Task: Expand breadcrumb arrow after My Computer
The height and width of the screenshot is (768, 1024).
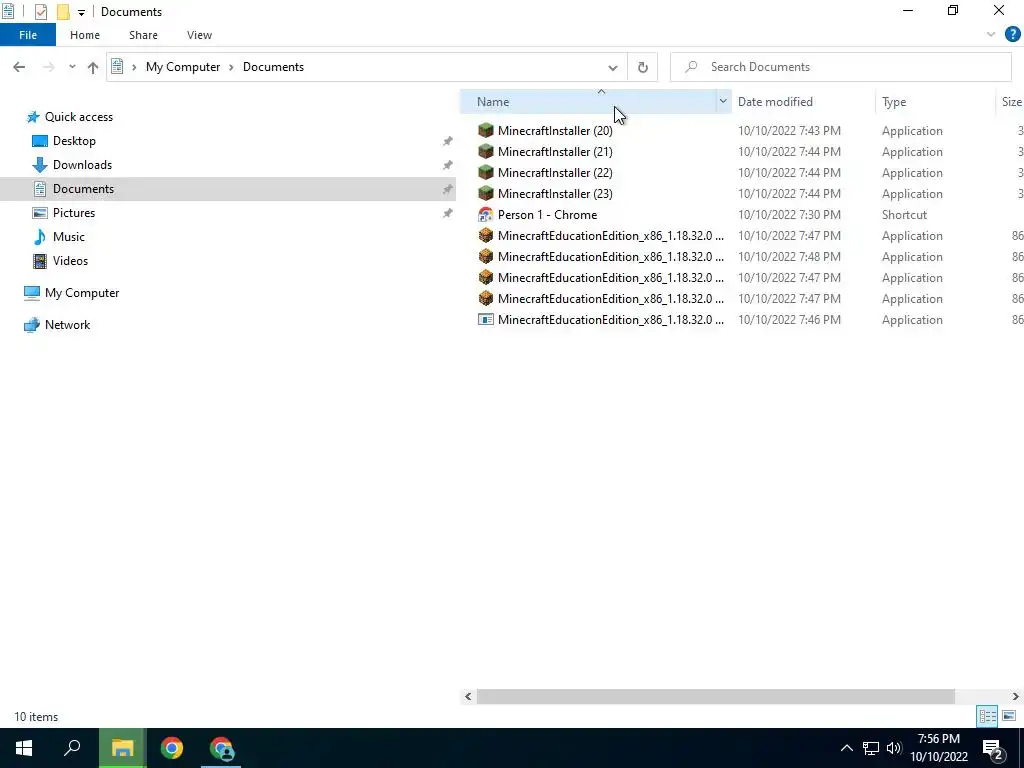Action: [231, 67]
